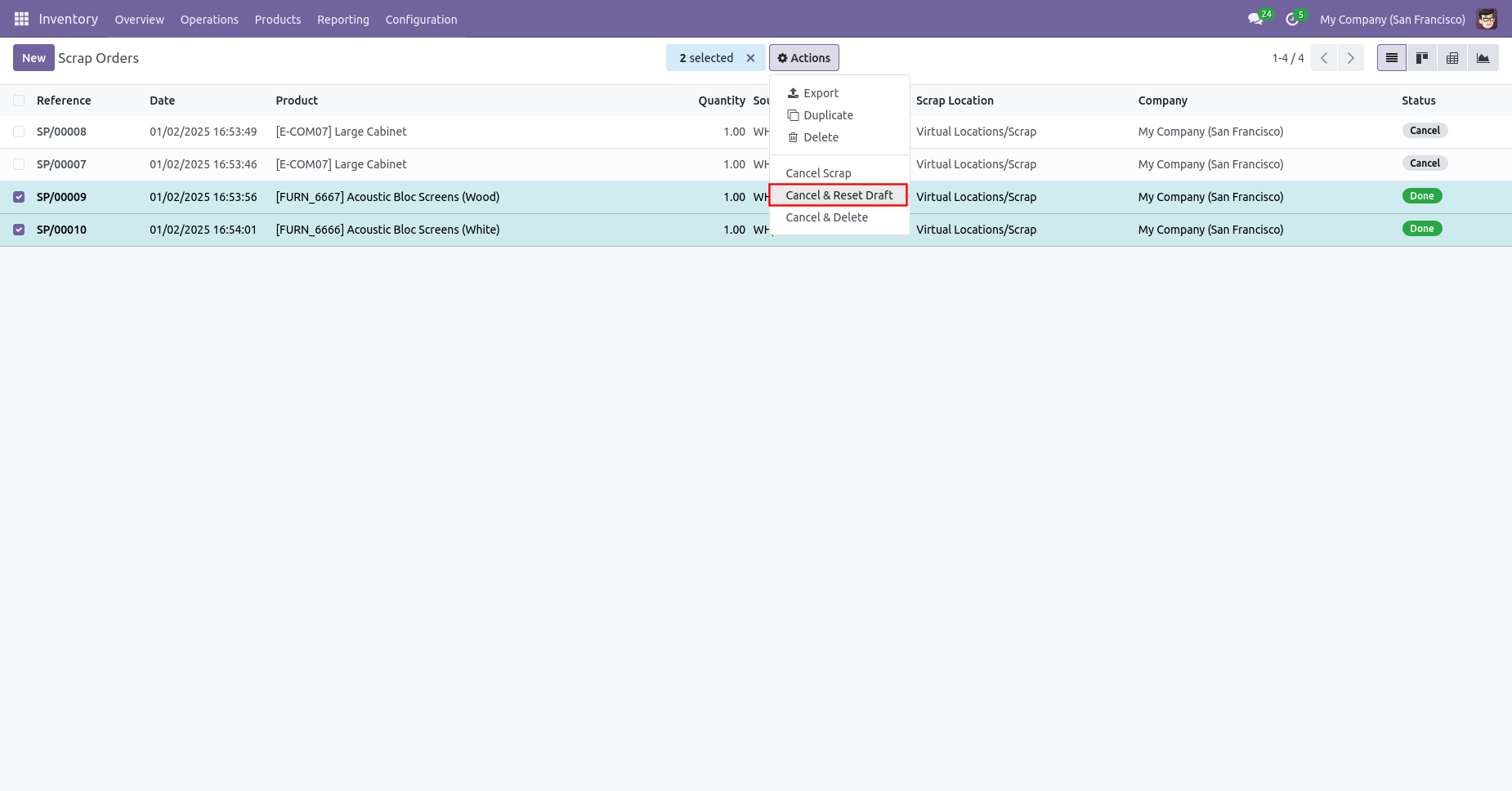The image size is (1512, 791).
Task: Click Done status badge of SP/00010
Action: pos(1422,229)
